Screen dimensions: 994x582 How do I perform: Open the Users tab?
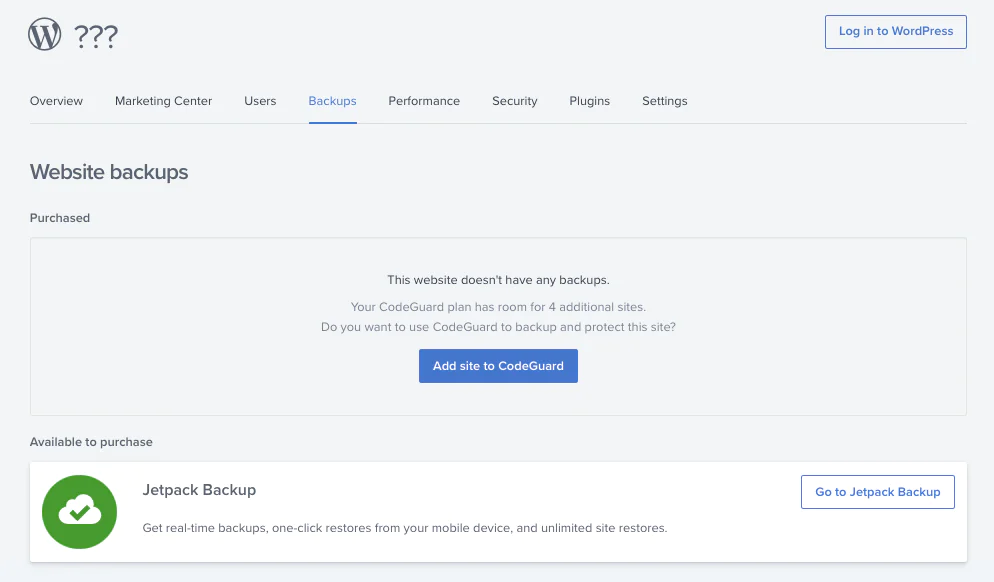(x=260, y=101)
